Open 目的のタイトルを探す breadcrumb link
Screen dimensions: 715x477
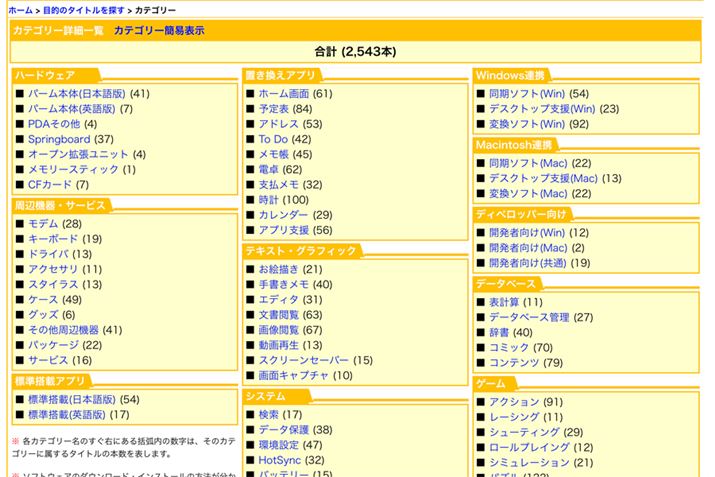(83, 8)
